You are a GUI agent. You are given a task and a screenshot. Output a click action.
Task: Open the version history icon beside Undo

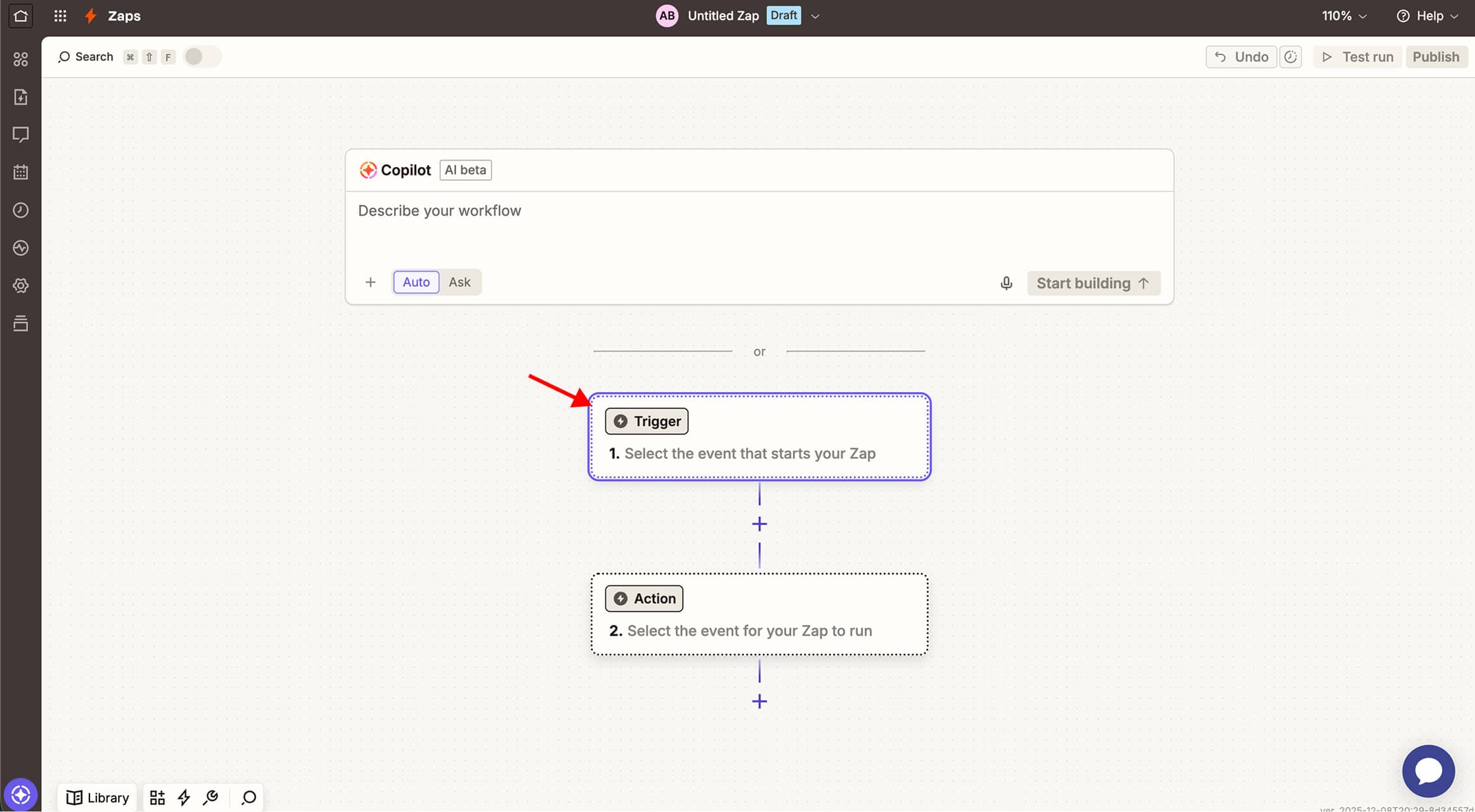click(1290, 57)
